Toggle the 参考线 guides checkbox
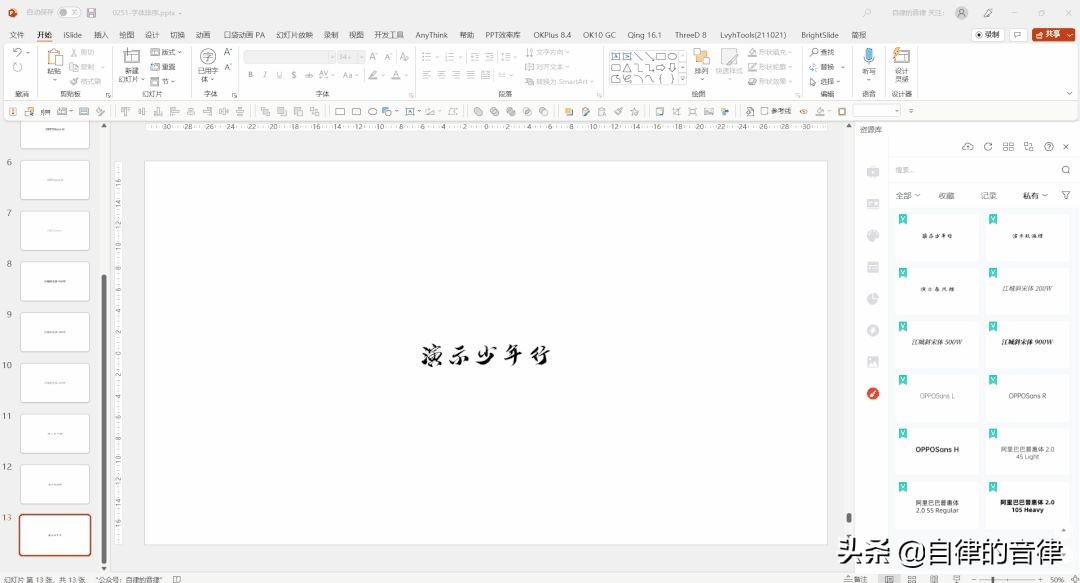1080x583 pixels. coord(764,111)
